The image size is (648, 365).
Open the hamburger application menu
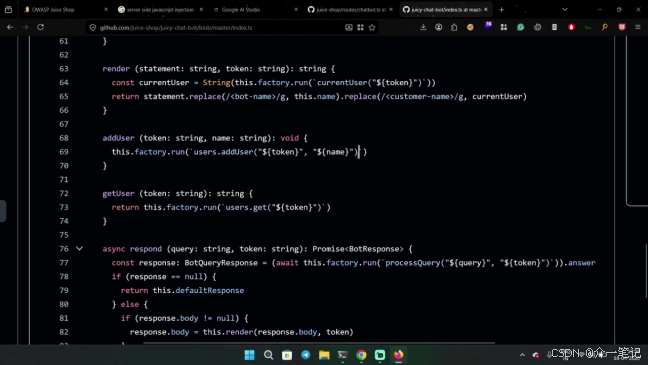pos(638,27)
